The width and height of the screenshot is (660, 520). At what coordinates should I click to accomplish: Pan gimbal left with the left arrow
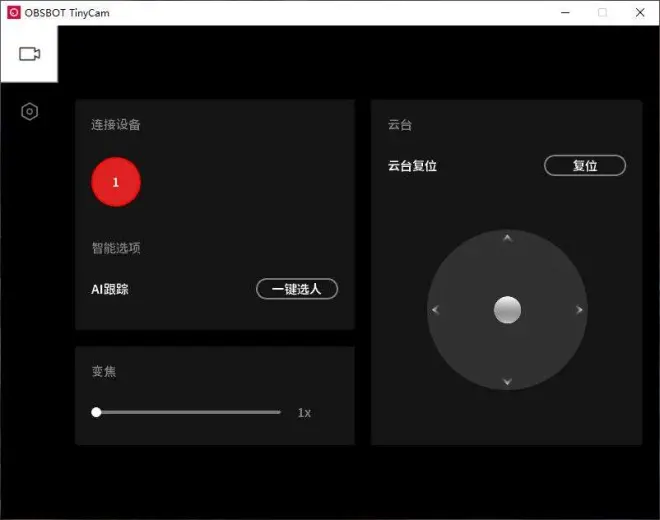point(436,310)
